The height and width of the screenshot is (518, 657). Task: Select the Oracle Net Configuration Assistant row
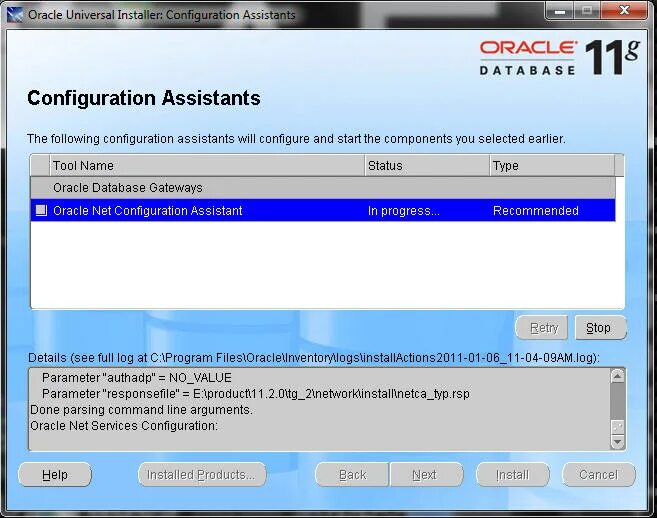pos(323,210)
